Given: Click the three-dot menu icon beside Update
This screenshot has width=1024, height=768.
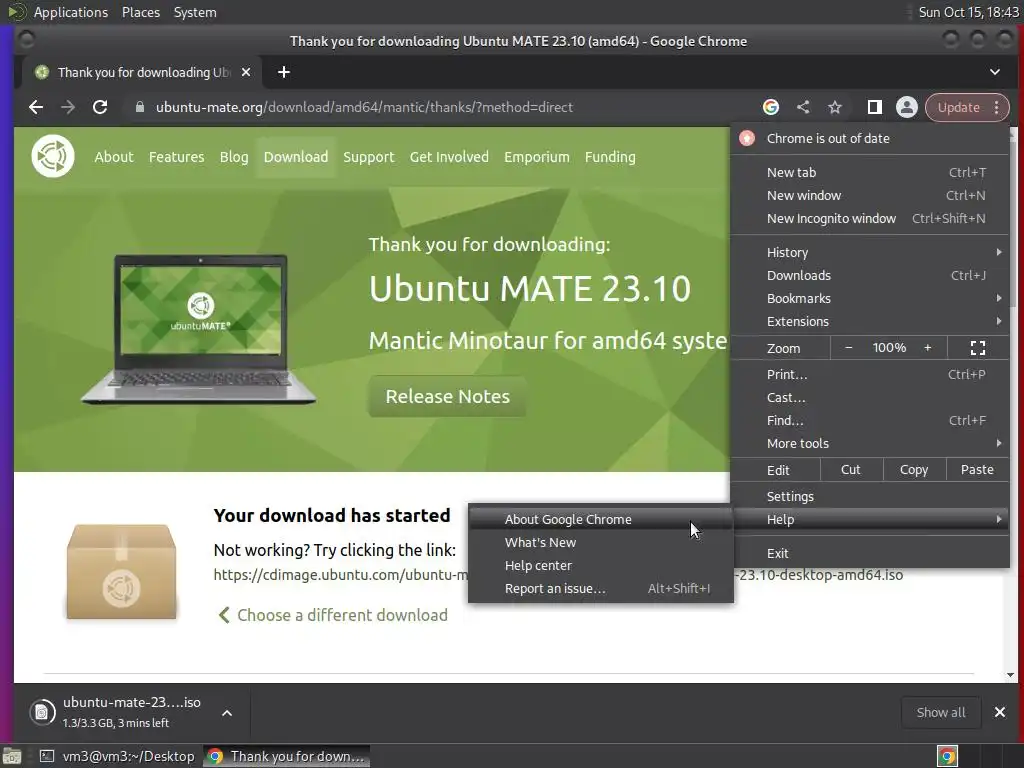Looking at the screenshot, I should tap(997, 107).
